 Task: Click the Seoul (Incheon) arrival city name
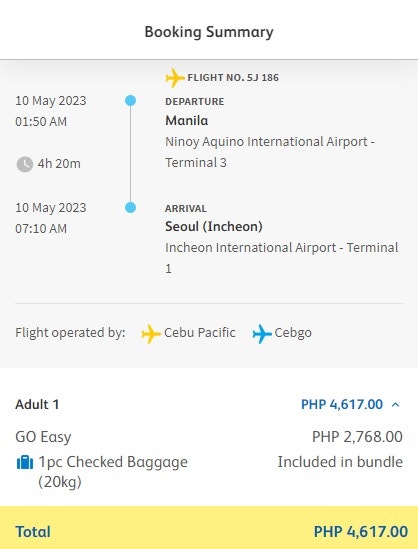pyautogui.click(x=214, y=227)
